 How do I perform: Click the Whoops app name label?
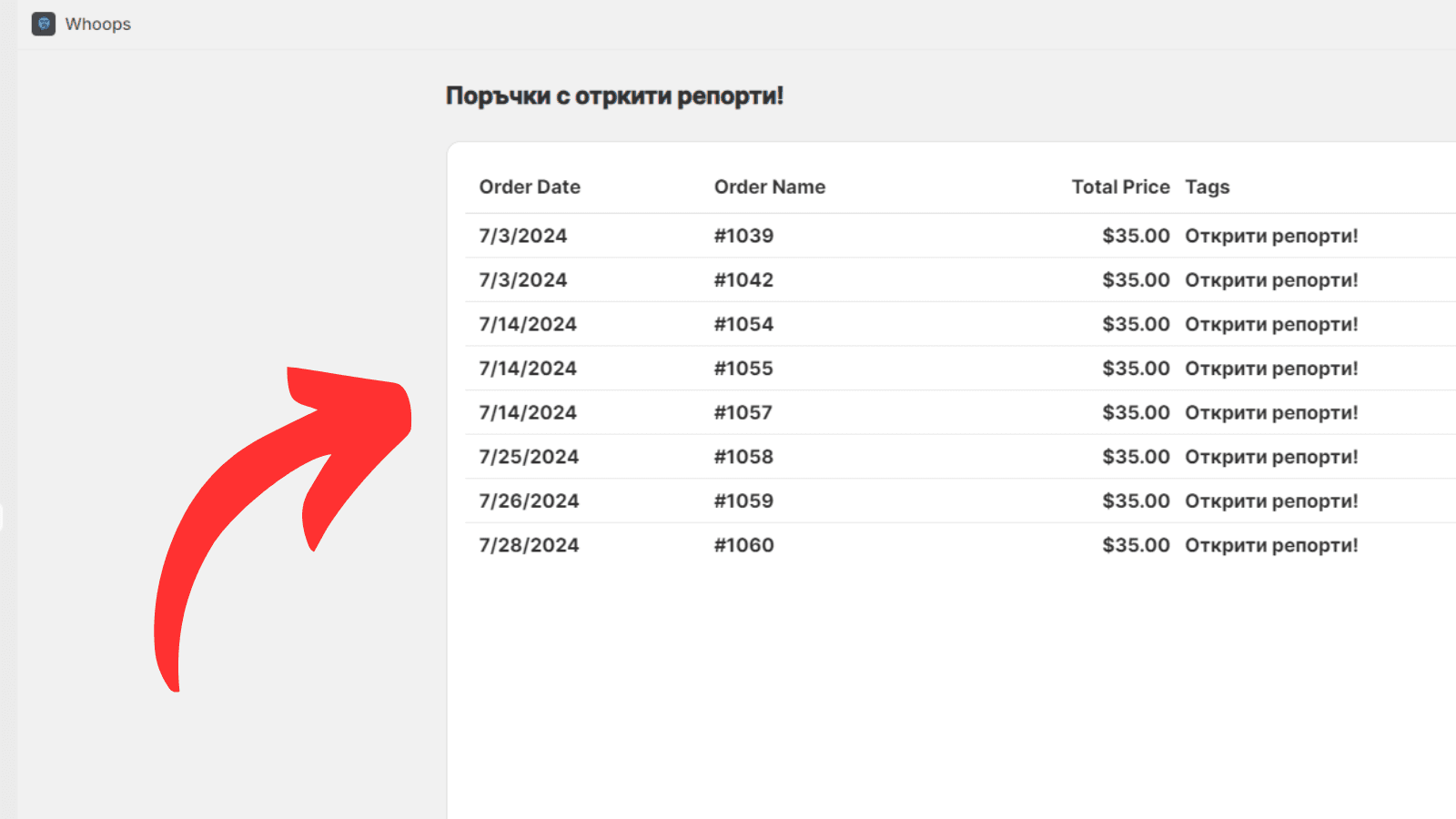pyautogui.click(x=98, y=25)
